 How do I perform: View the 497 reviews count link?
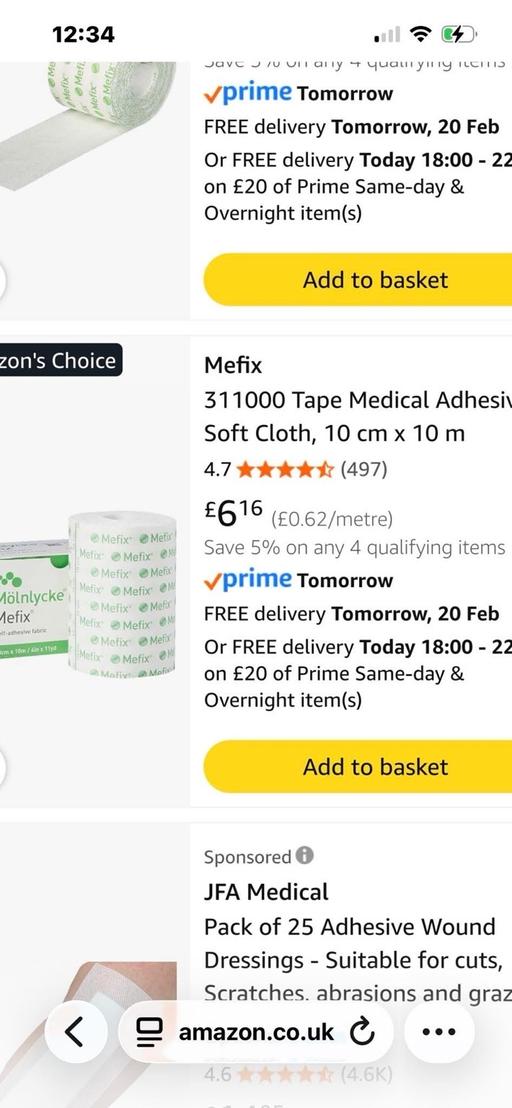pyautogui.click(x=364, y=469)
